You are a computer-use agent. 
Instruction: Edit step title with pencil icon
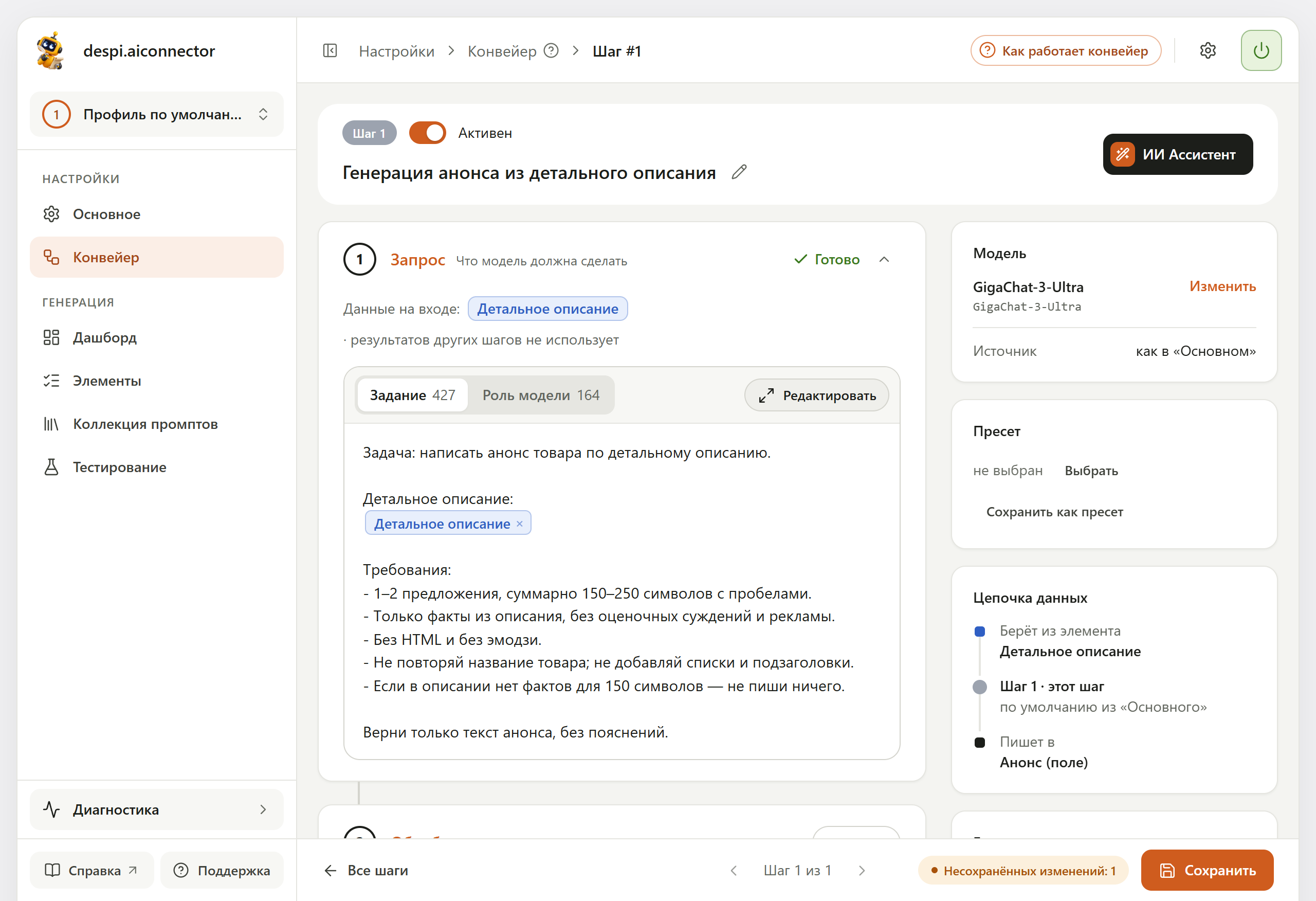click(x=739, y=172)
